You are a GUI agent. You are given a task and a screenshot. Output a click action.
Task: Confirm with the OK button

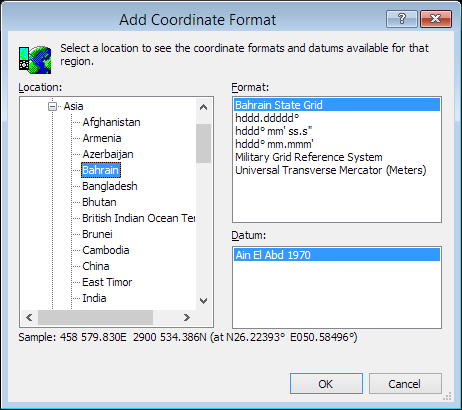[x=326, y=384]
